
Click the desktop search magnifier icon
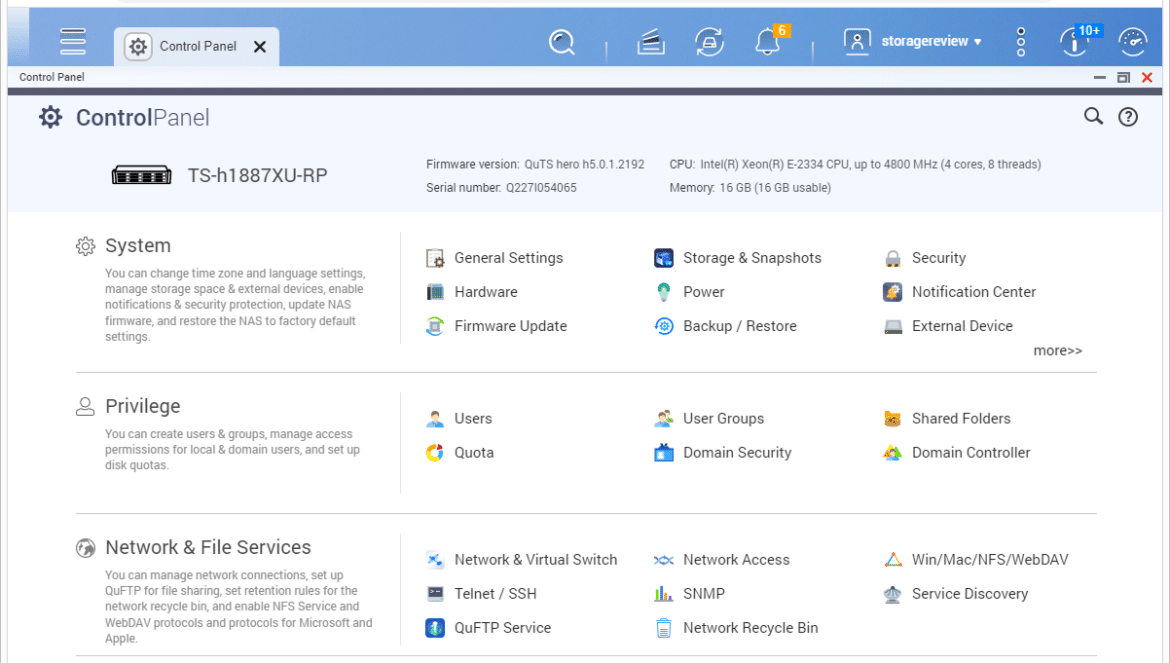click(x=562, y=42)
